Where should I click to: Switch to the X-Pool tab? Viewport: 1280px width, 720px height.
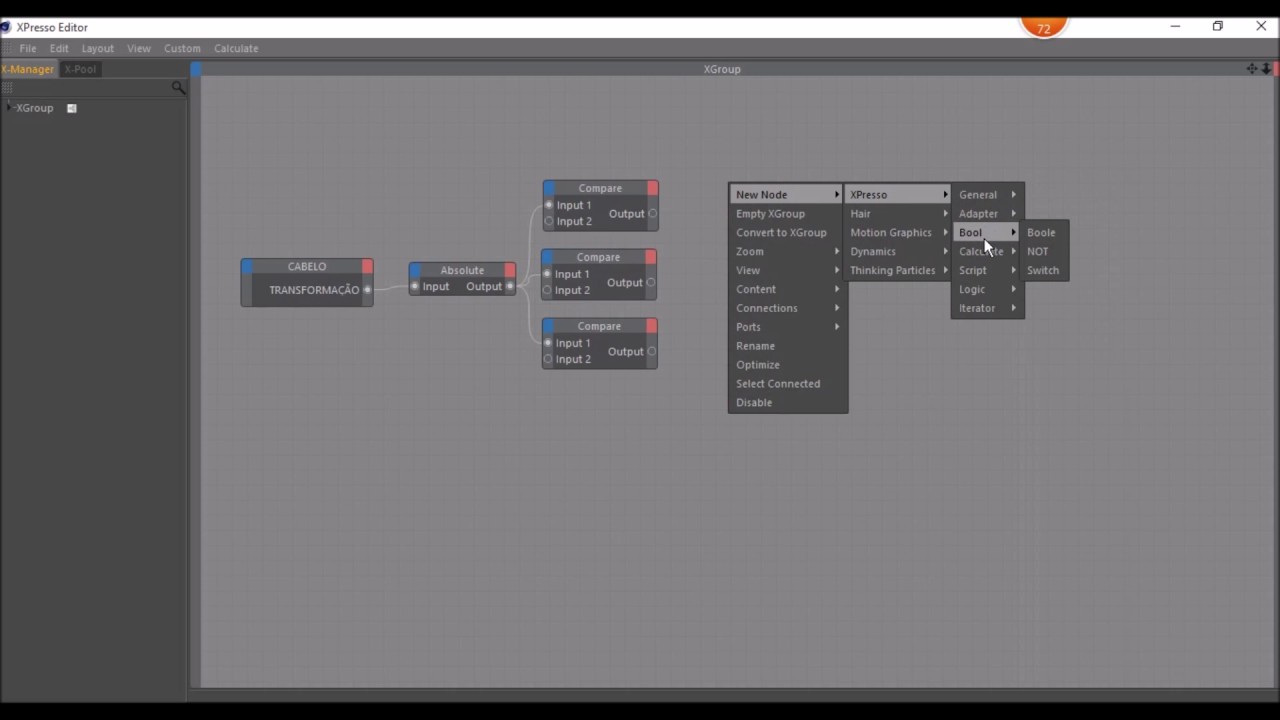pyautogui.click(x=80, y=69)
